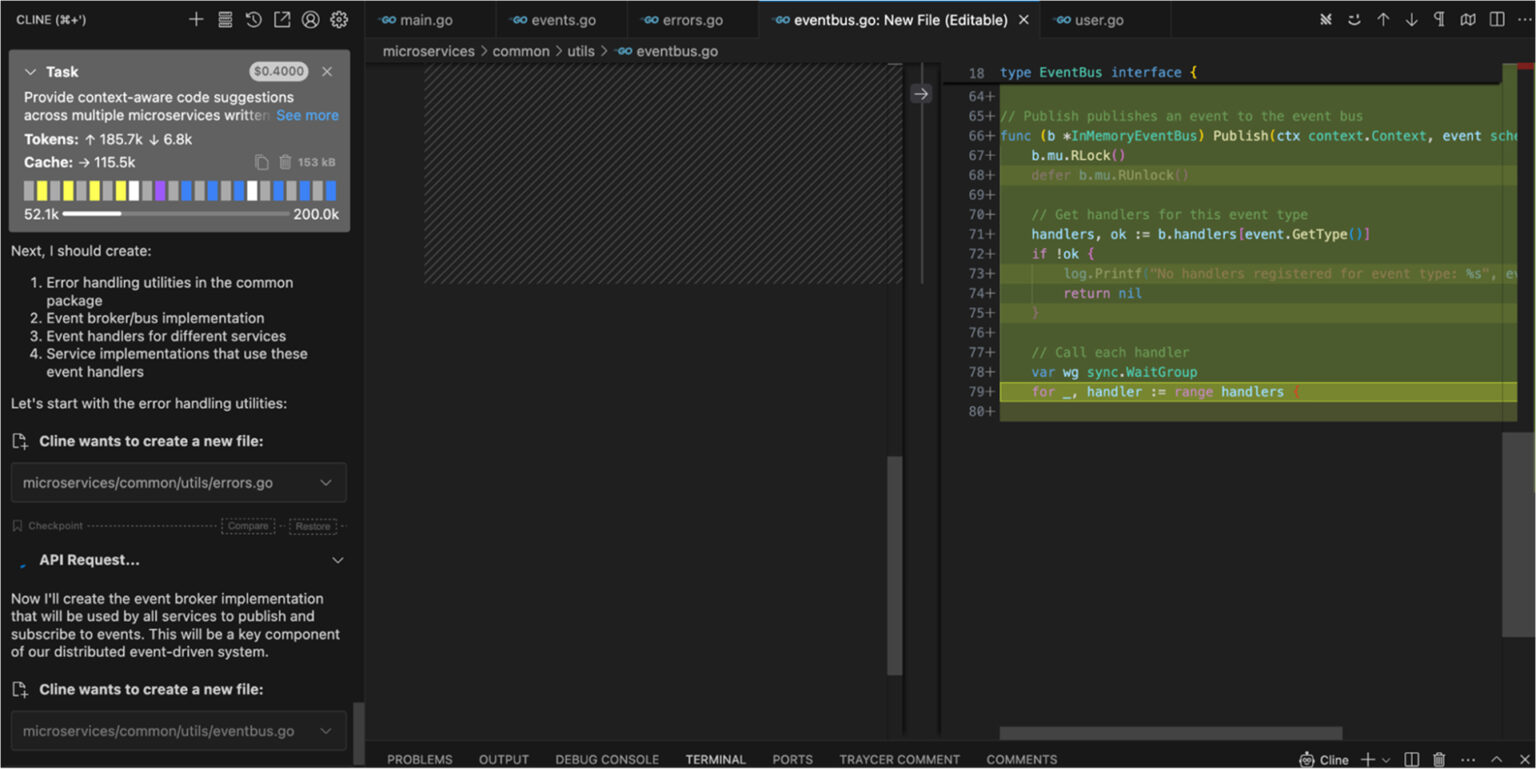This screenshot has width=1536, height=769.
Task: Click the context window usage progress bar
Action: point(177,214)
